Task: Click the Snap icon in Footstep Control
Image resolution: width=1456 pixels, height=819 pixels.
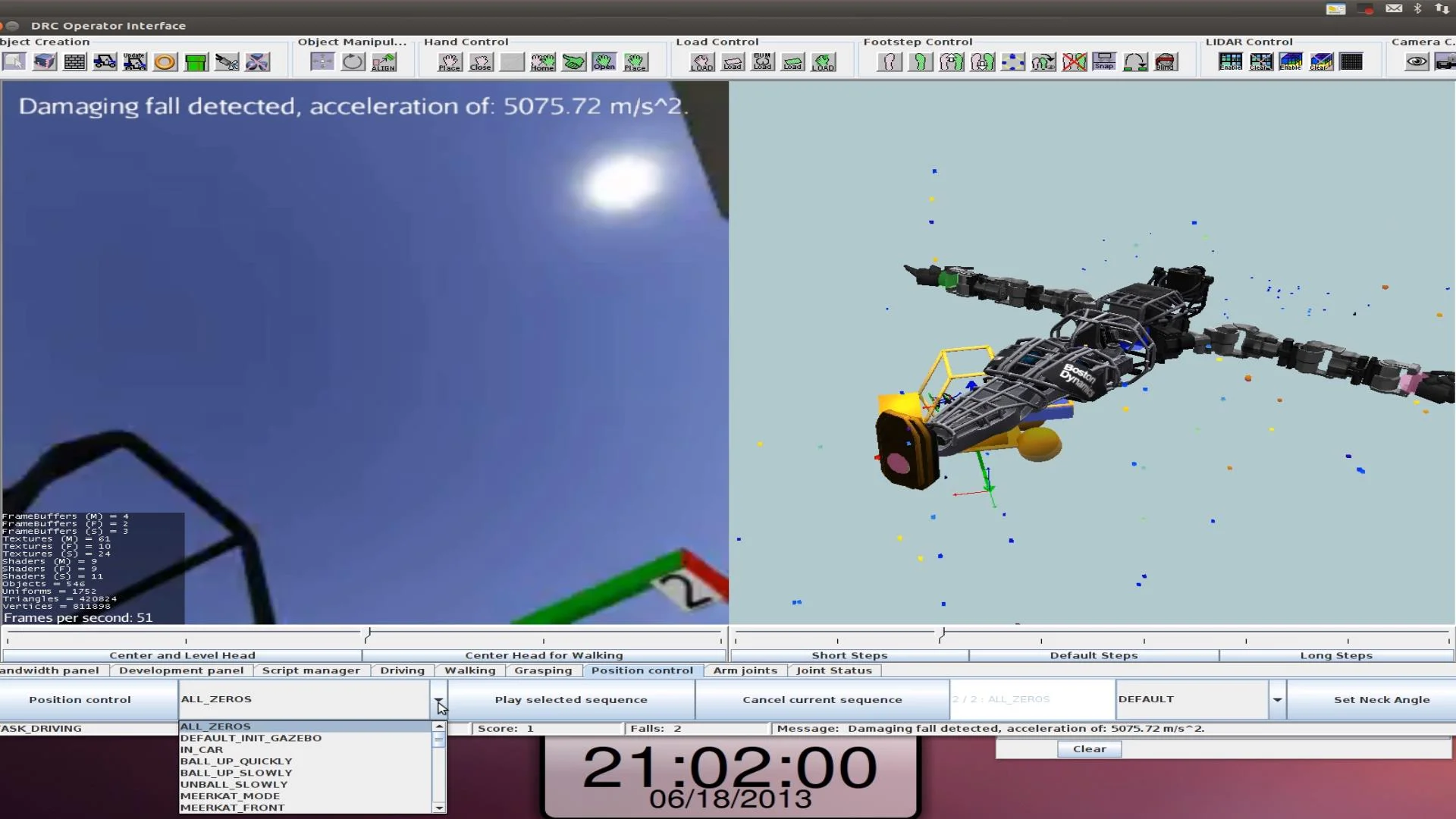Action: tap(1105, 61)
